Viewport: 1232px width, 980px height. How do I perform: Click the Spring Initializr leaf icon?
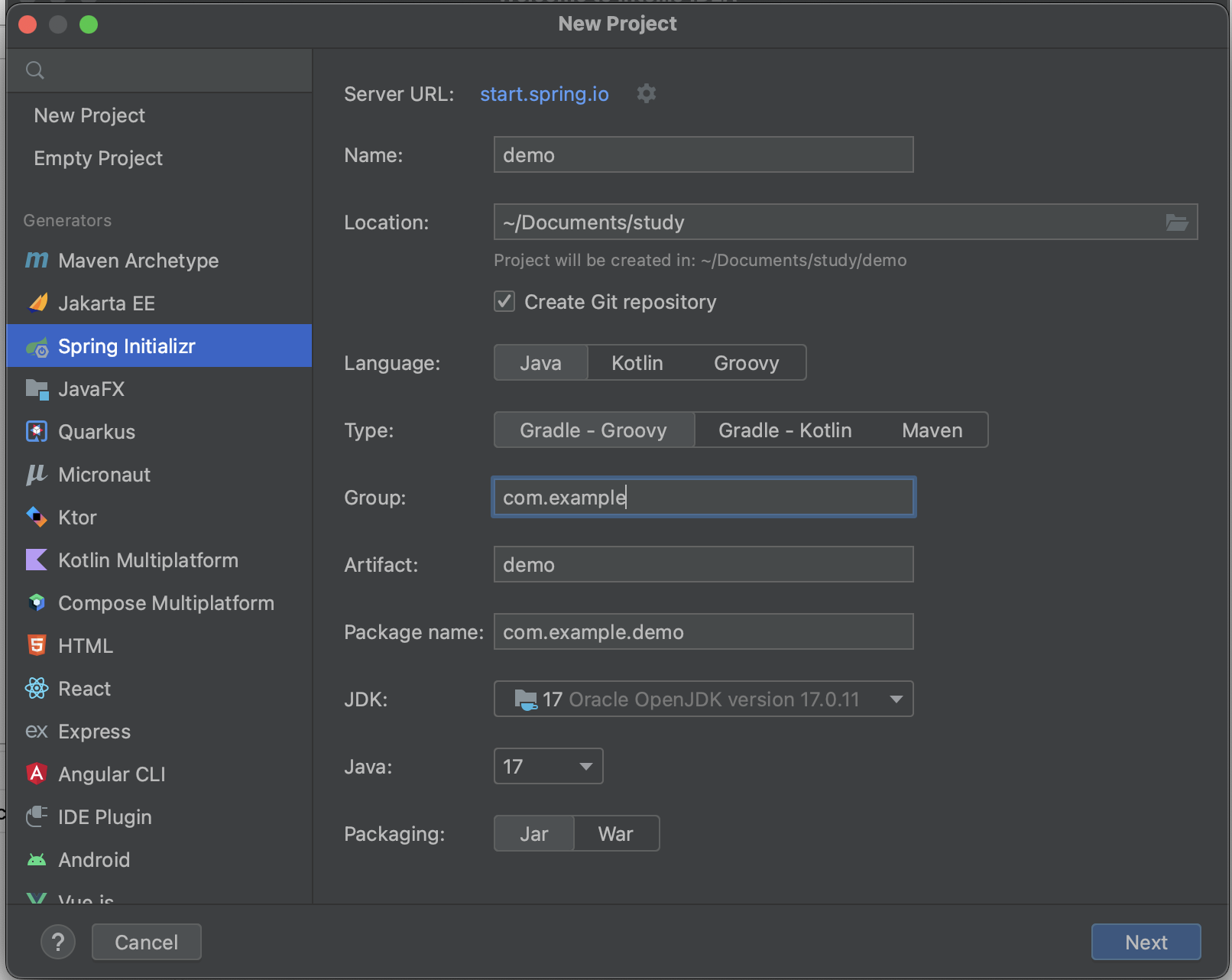click(x=37, y=347)
